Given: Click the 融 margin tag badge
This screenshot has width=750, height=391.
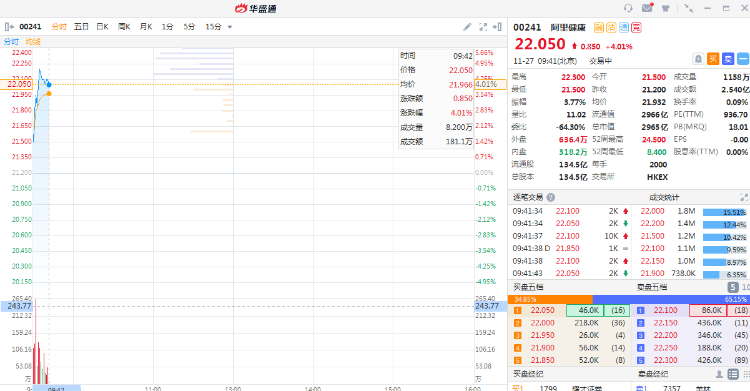Looking at the screenshot, I should 599,28.
